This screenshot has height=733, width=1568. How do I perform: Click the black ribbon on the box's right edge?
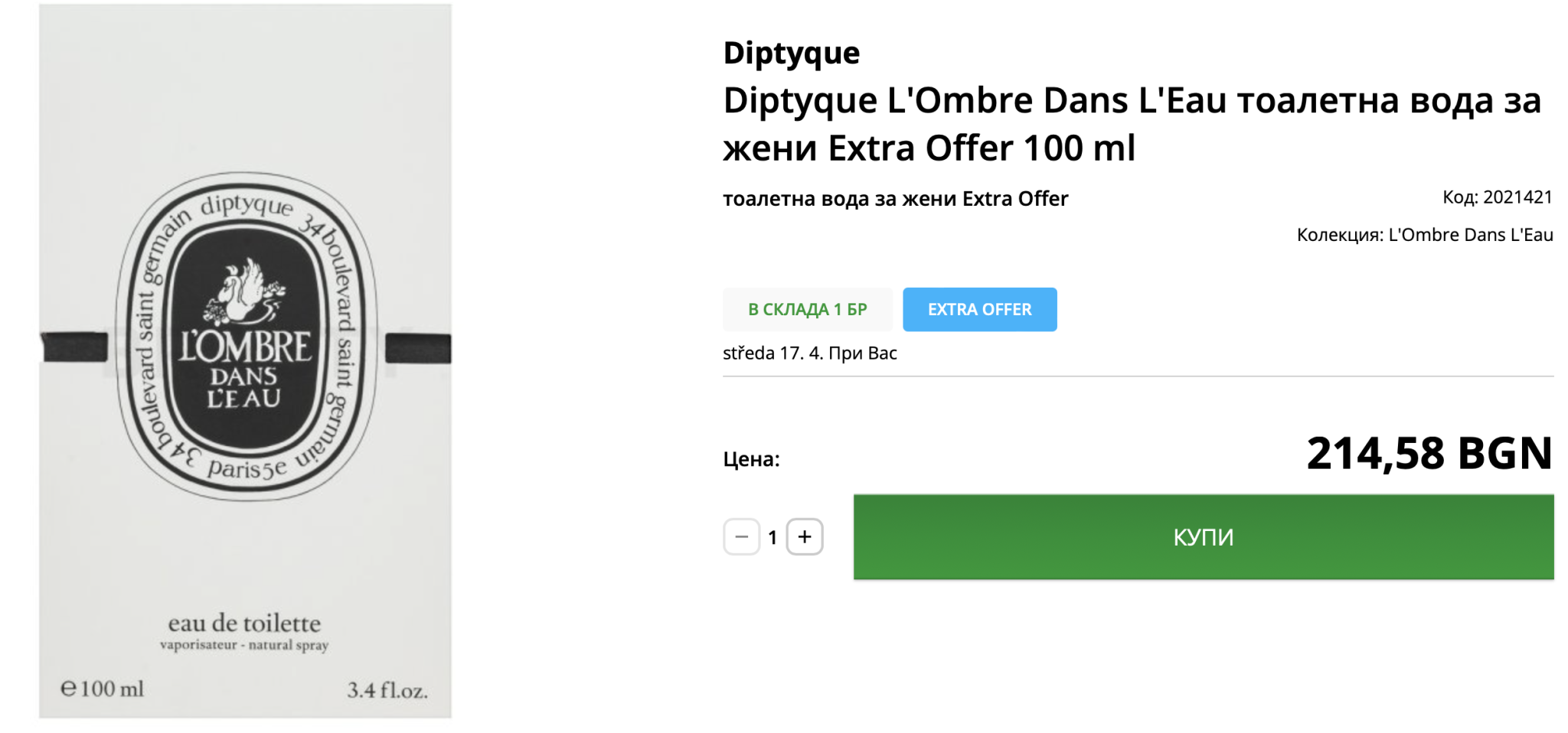pos(418,348)
